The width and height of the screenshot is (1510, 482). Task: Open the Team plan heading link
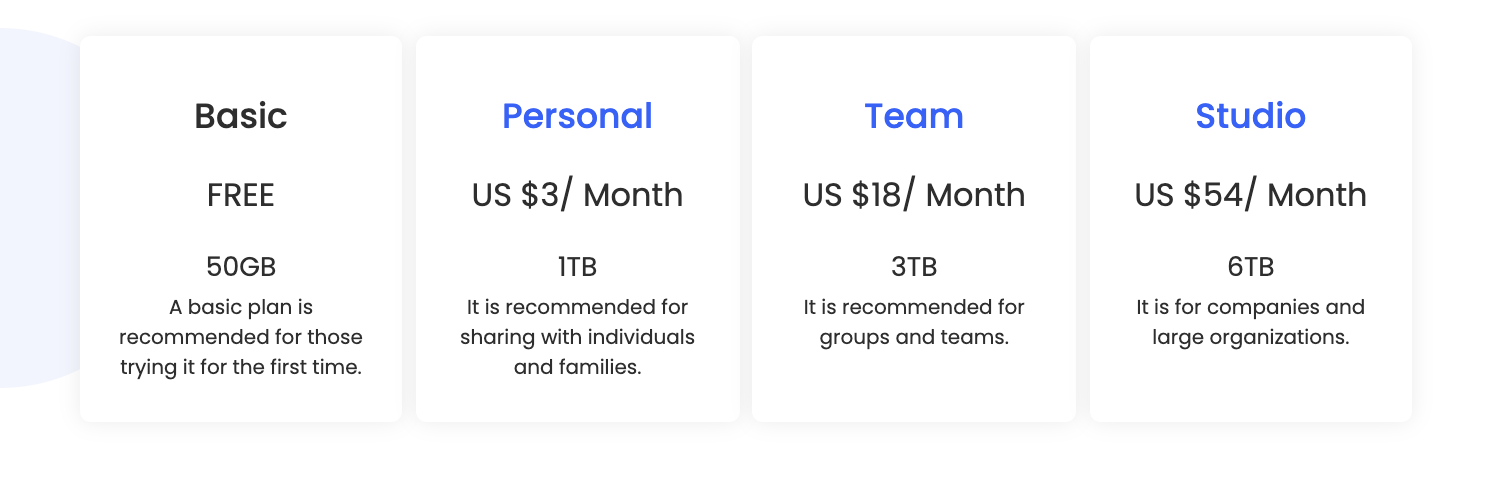coord(914,116)
